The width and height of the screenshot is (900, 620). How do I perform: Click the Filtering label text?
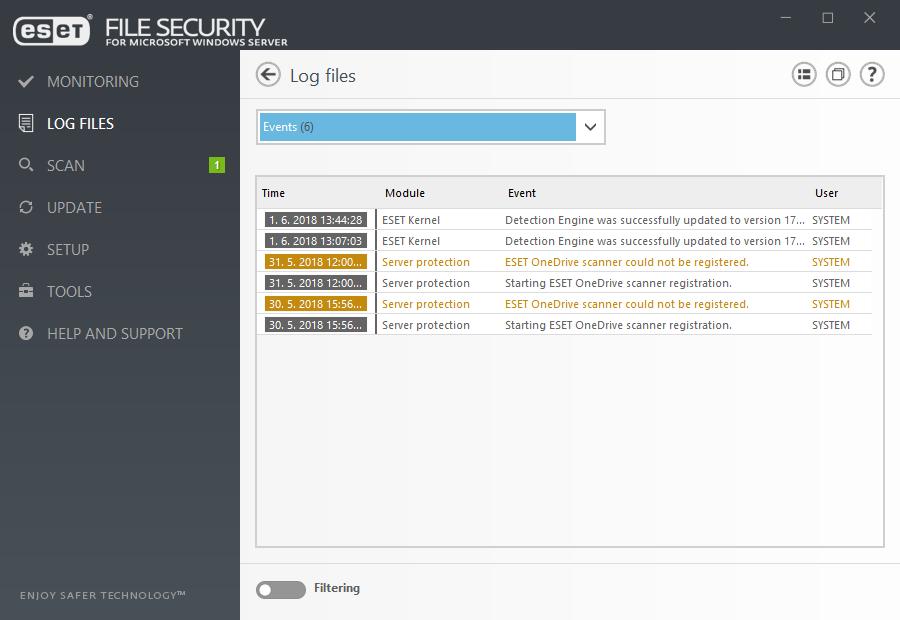[x=337, y=588]
